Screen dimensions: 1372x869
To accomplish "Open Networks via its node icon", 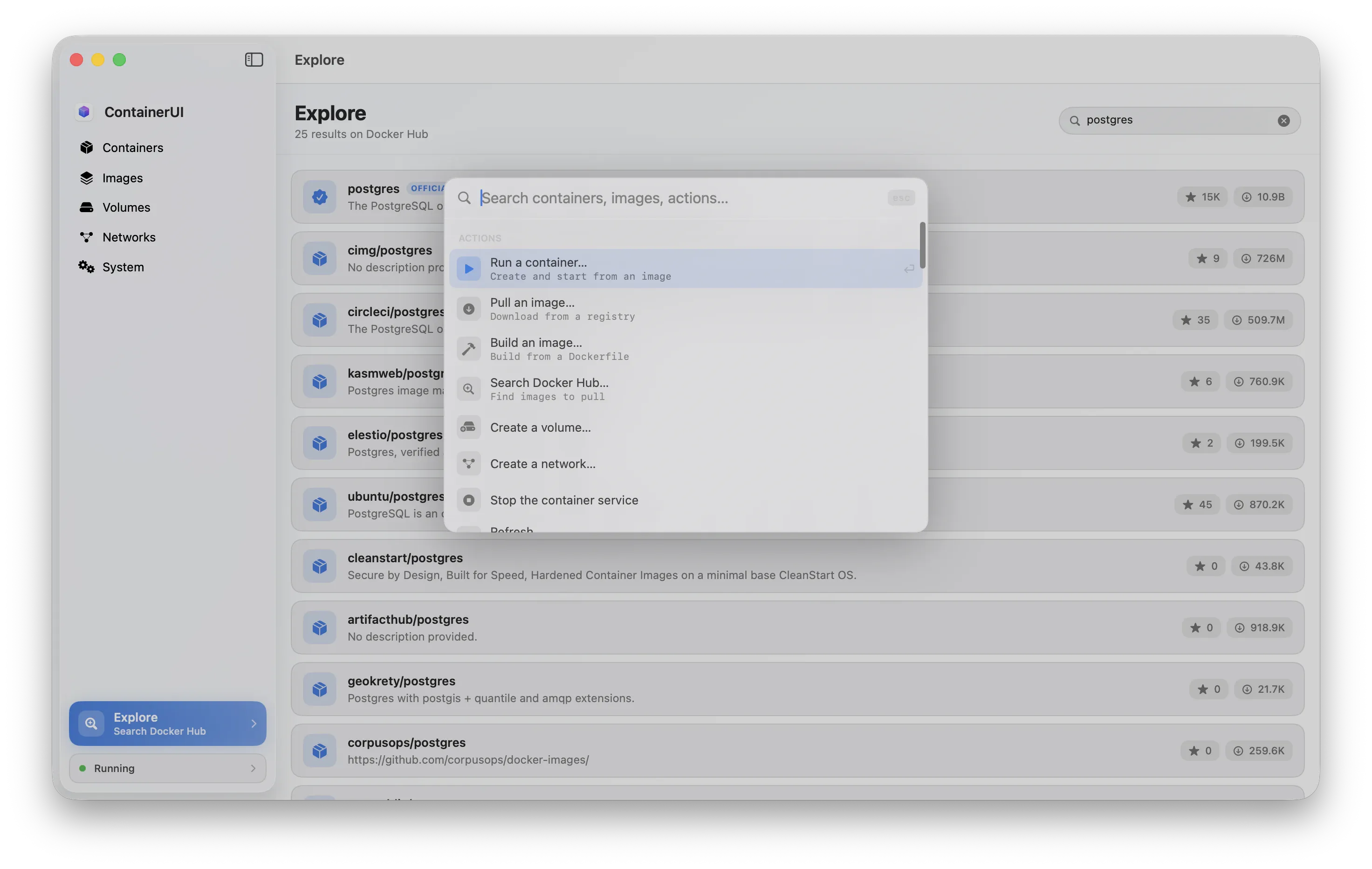I will click(87, 237).
